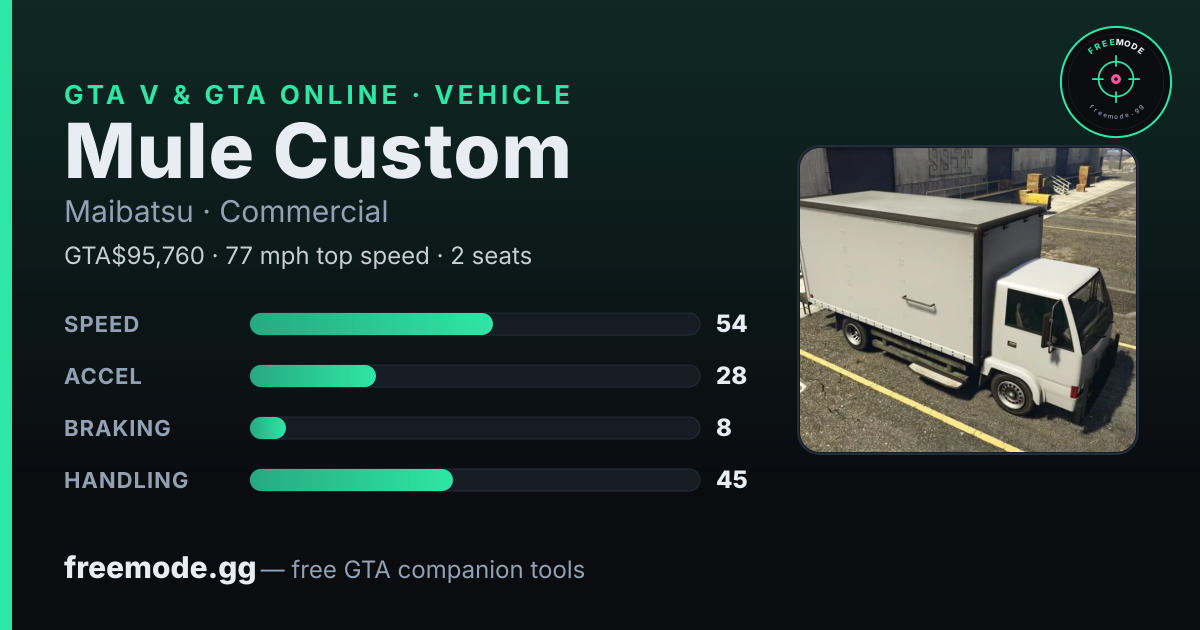Click the Maibatsu · Commercial subtitle
This screenshot has width=1200, height=630.
click(x=226, y=212)
